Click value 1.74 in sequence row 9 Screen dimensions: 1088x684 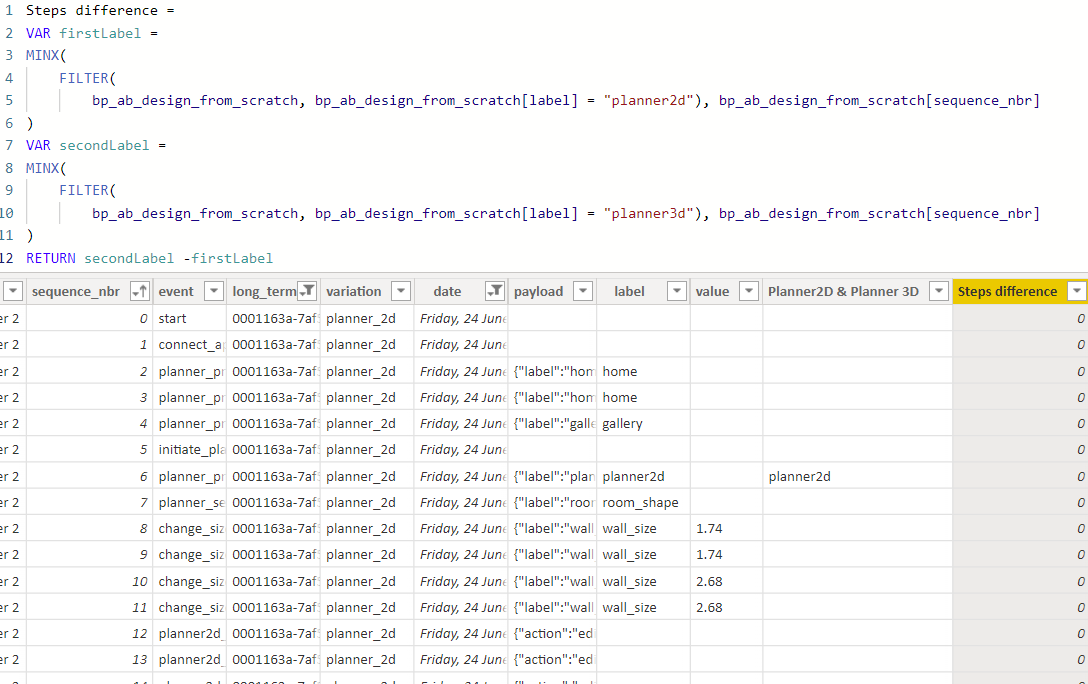tap(726, 554)
